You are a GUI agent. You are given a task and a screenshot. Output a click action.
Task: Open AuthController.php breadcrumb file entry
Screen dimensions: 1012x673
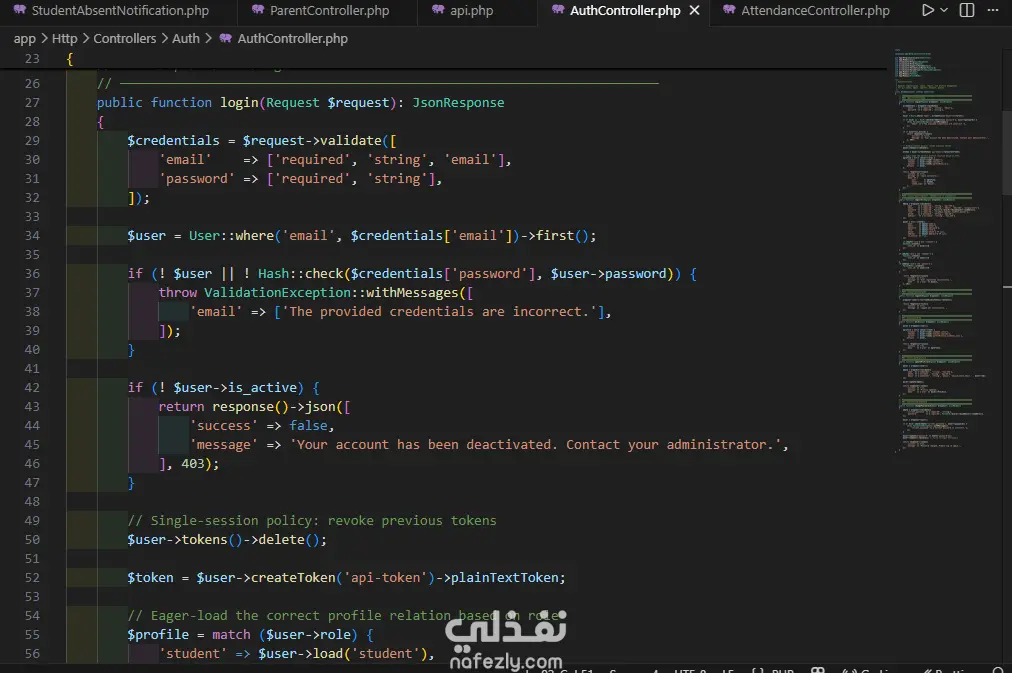click(x=292, y=39)
